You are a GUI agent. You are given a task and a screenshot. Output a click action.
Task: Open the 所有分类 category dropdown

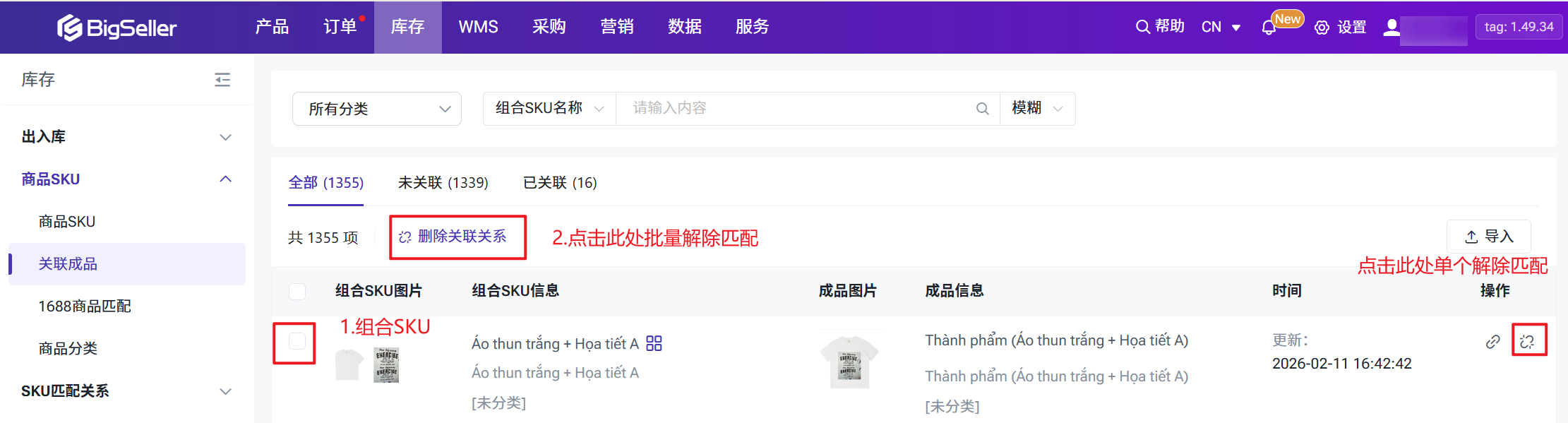(x=377, y=109)
